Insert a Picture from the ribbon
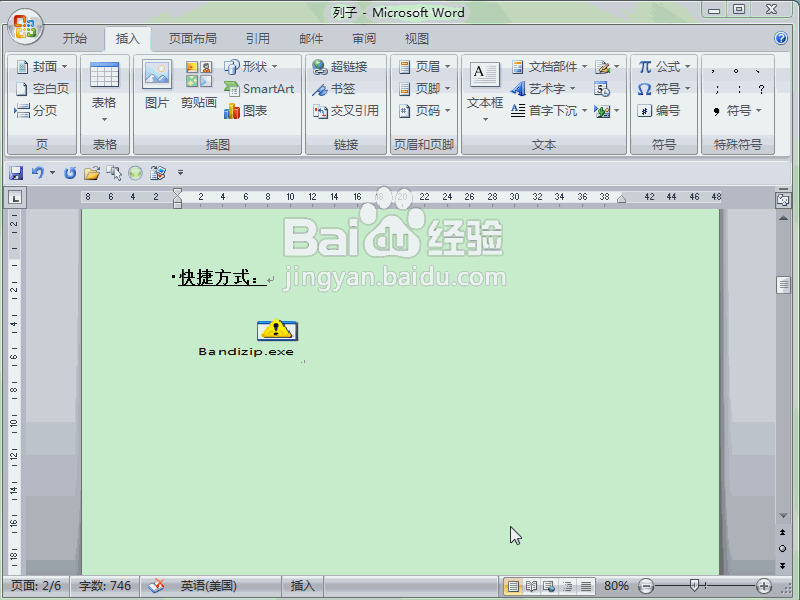 [x=157, y=90]
